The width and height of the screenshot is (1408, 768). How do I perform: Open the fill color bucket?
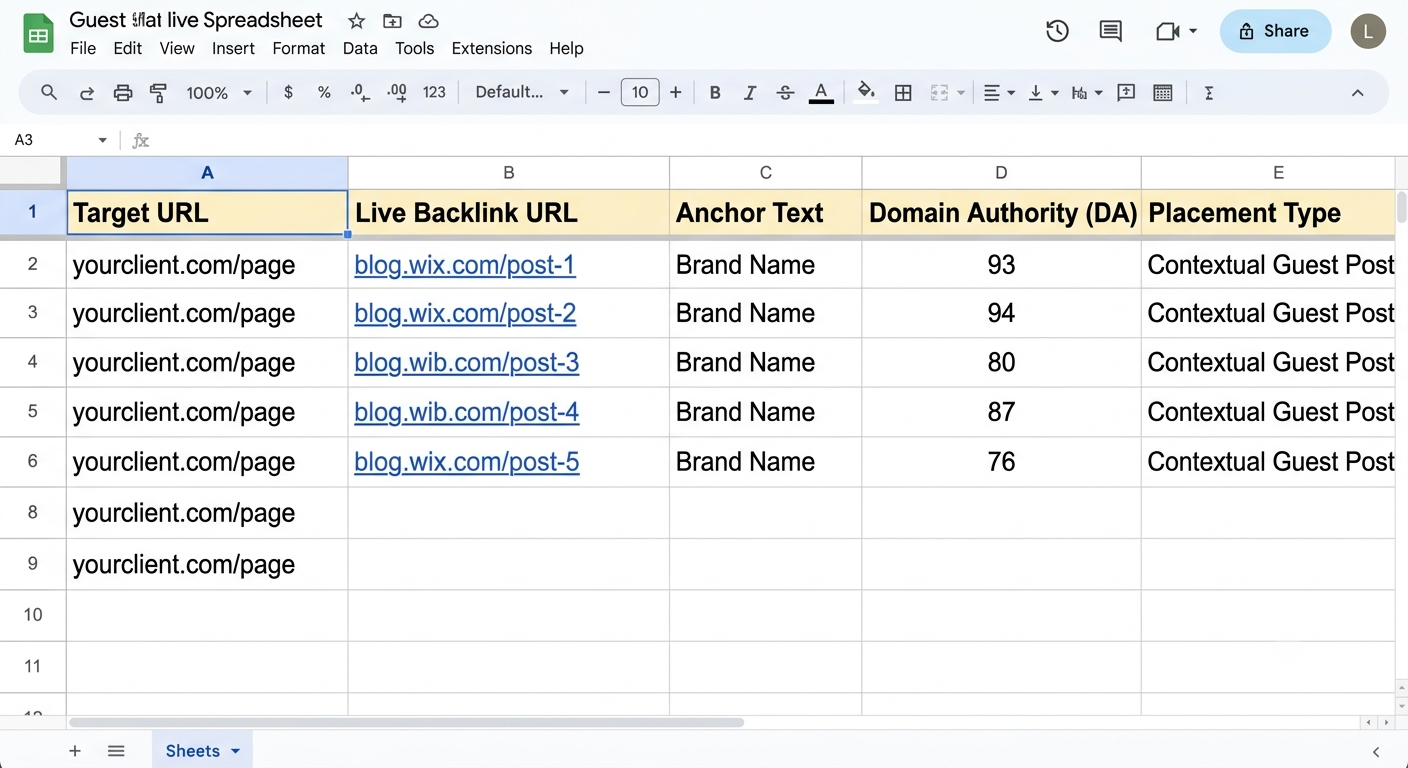(866, 92)
